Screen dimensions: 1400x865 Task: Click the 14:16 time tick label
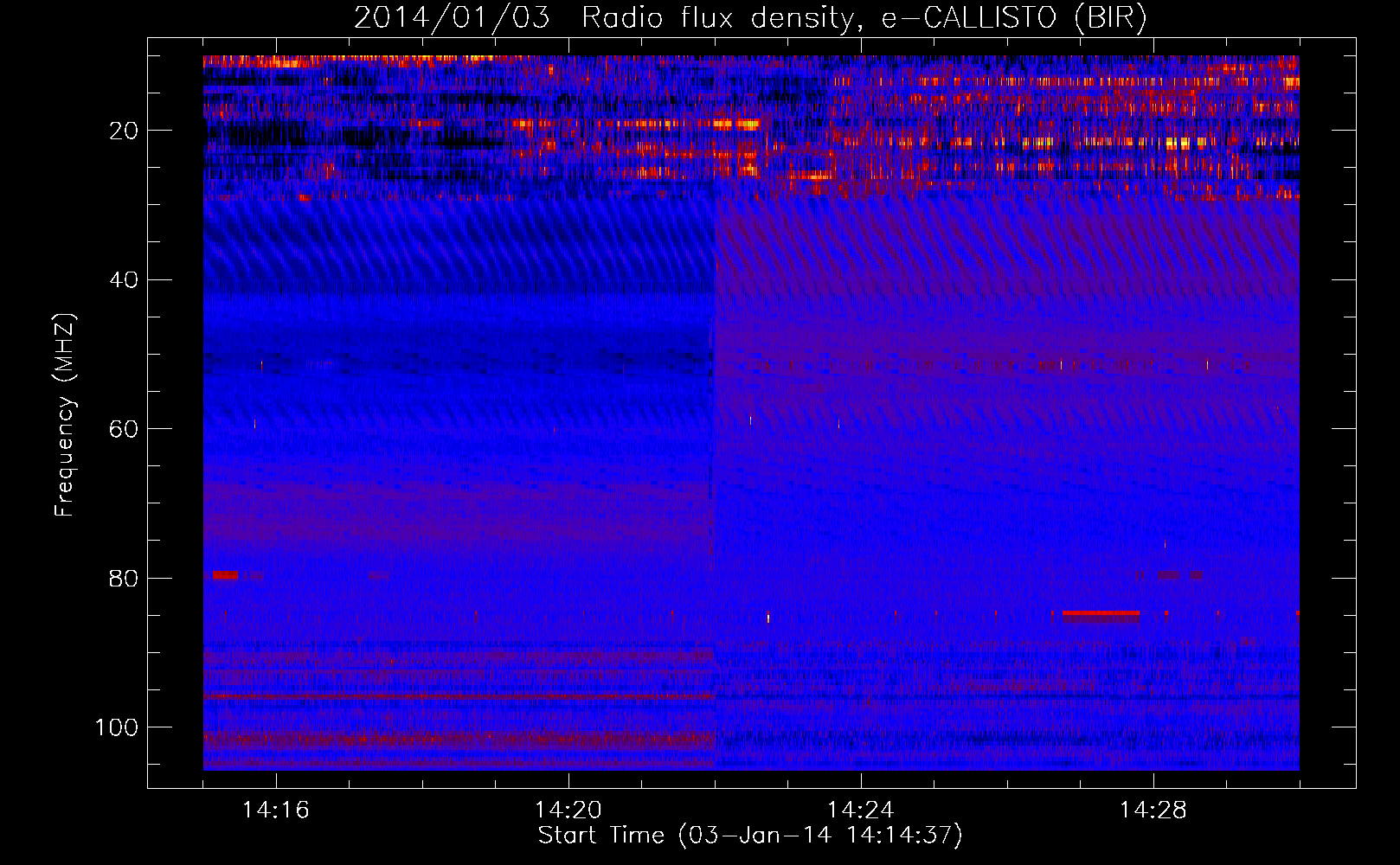tap(276, 811)
